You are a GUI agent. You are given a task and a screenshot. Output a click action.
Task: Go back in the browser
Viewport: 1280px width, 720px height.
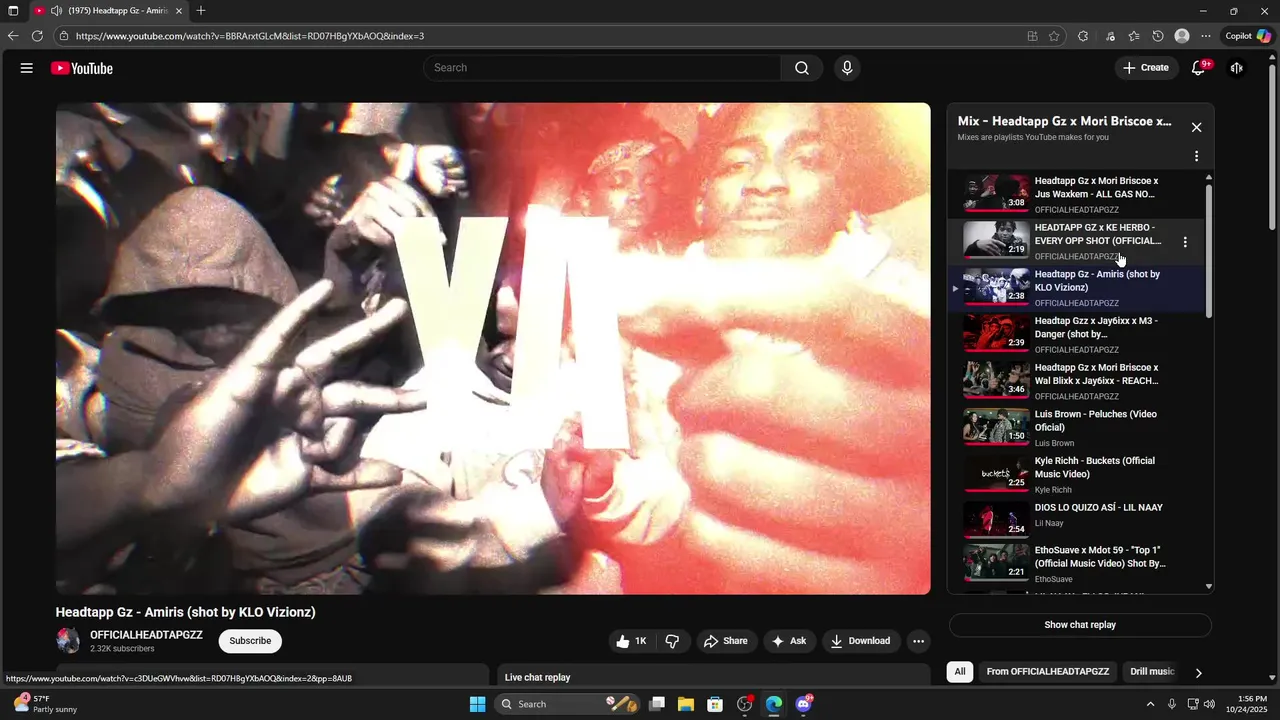[x=13, y=36]
